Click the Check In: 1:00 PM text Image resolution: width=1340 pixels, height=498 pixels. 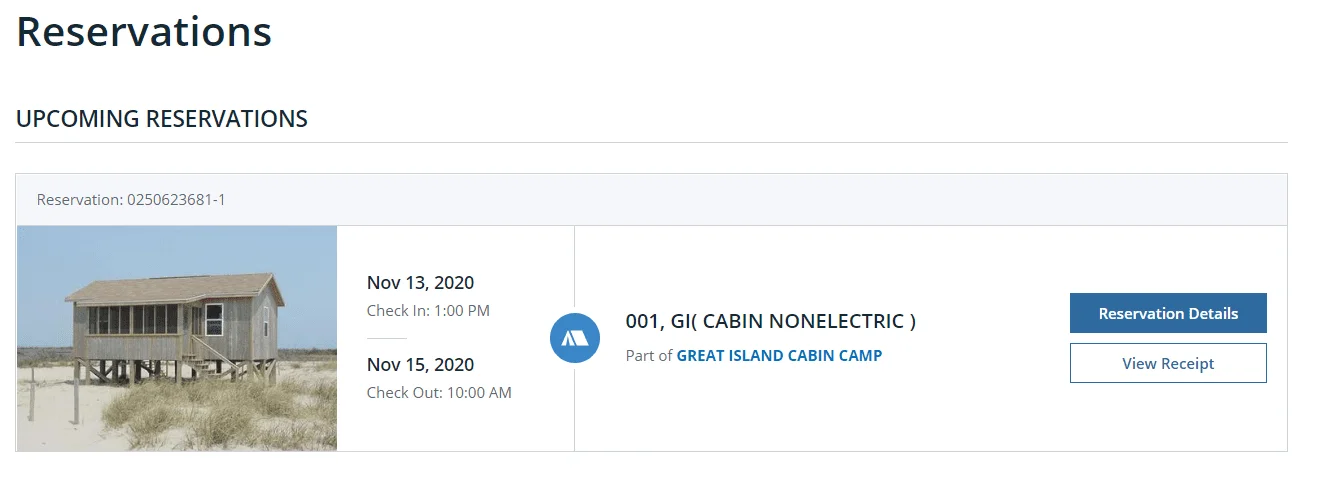coord(428,310)
